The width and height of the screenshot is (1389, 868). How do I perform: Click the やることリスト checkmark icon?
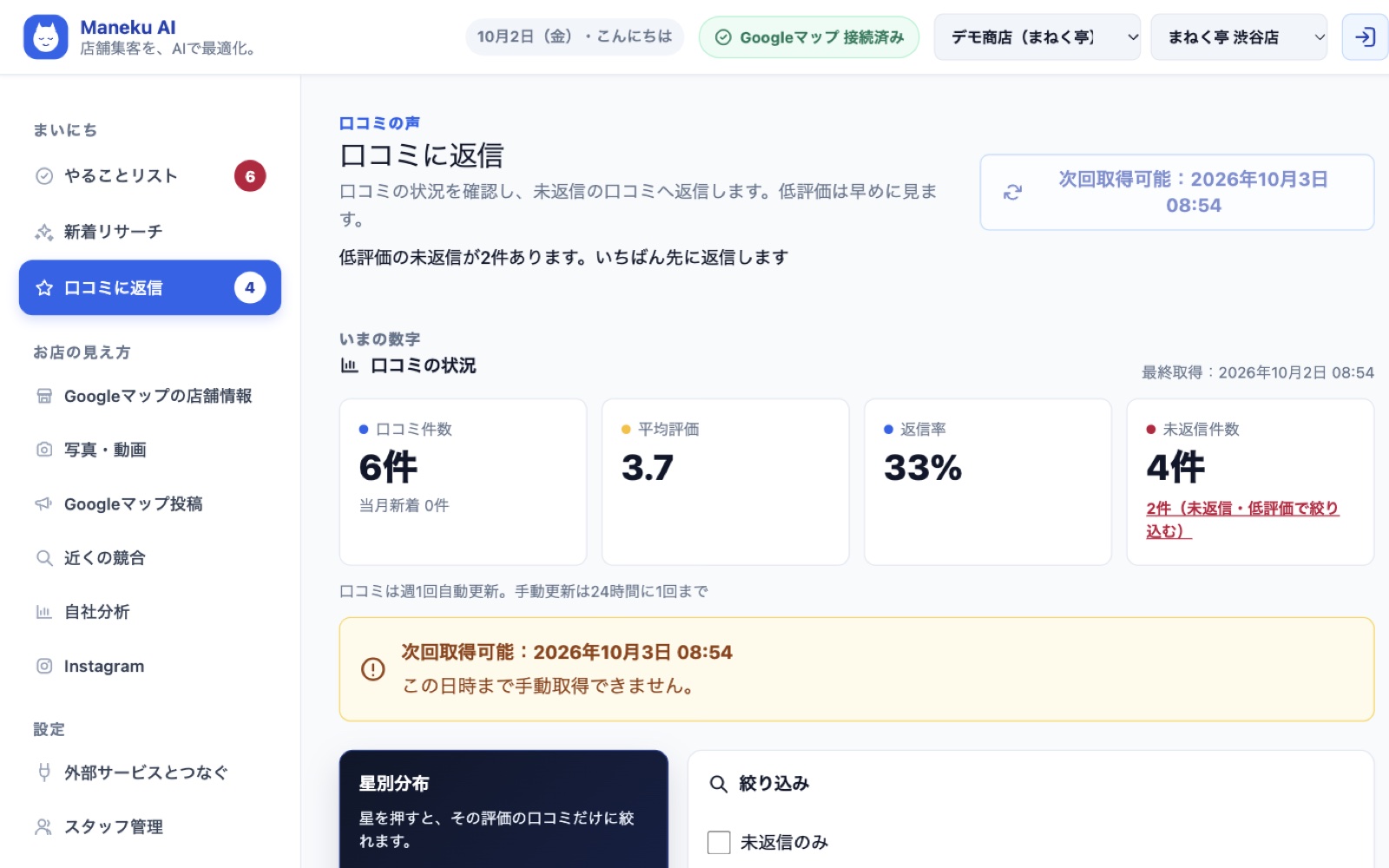44,176
